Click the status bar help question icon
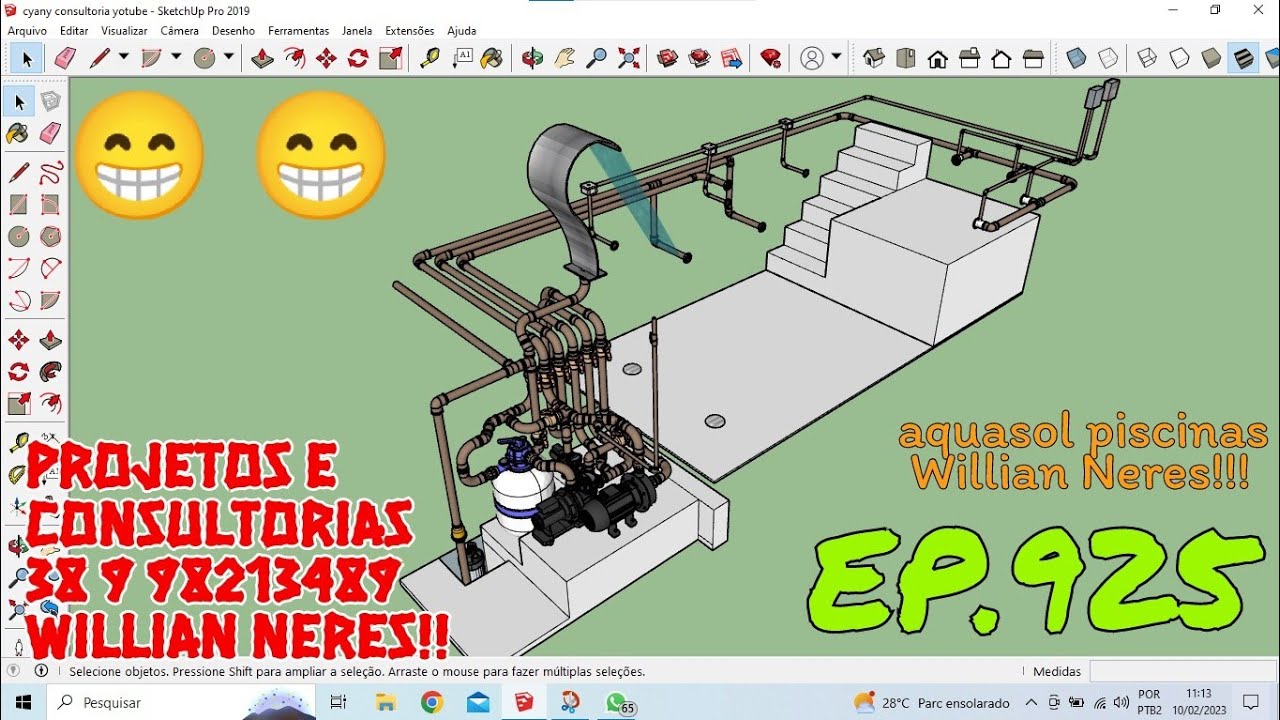 (15, 671)
